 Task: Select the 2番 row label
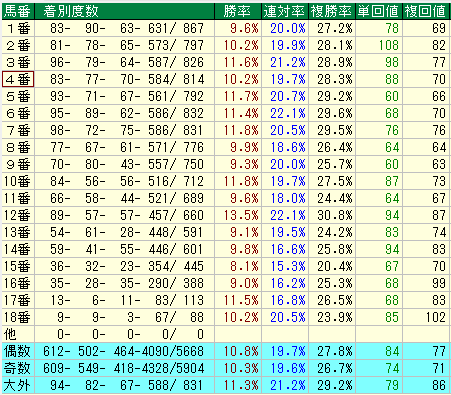click(18, 45)
